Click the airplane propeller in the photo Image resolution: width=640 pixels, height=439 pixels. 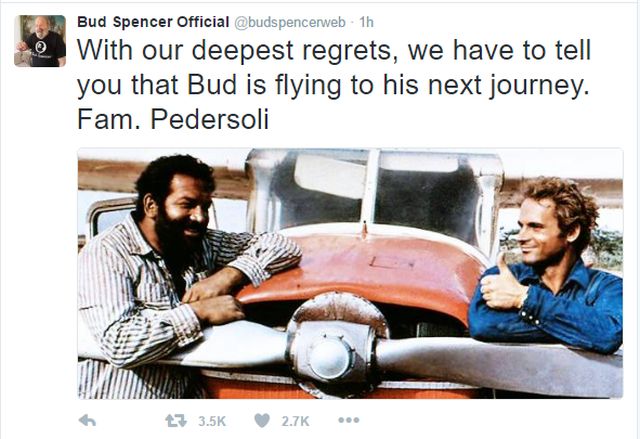(330, 352)
